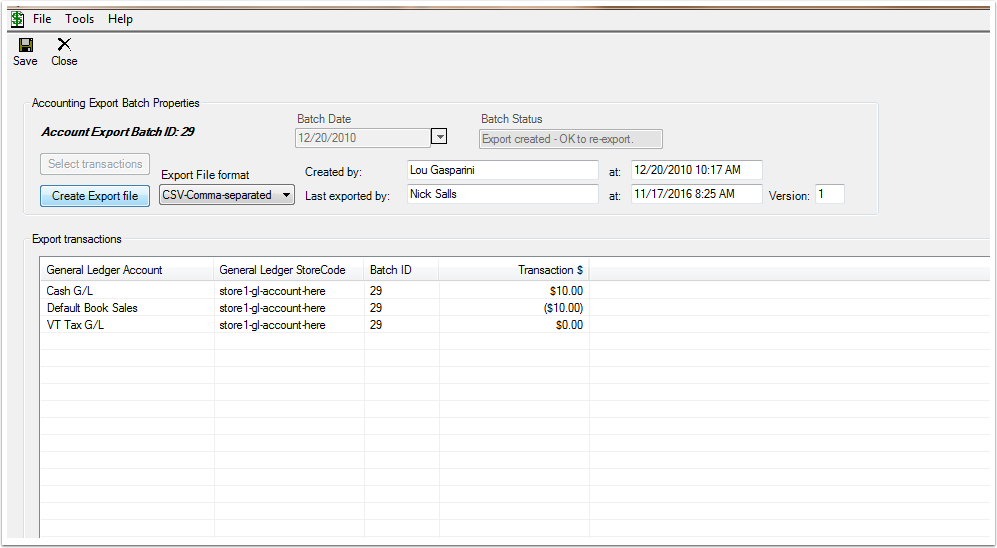The height and width of the screenshot is (548, 997).
Task: Click the created-at field 12/20/2010 10:17 AM
Action: coord(696,170)
